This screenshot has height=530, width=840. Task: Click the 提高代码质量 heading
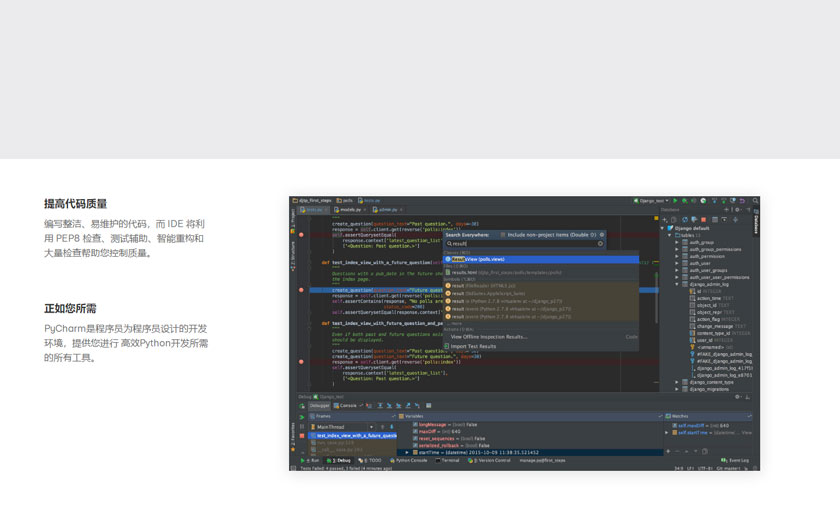pyautogui.click(x=76, y=204)
